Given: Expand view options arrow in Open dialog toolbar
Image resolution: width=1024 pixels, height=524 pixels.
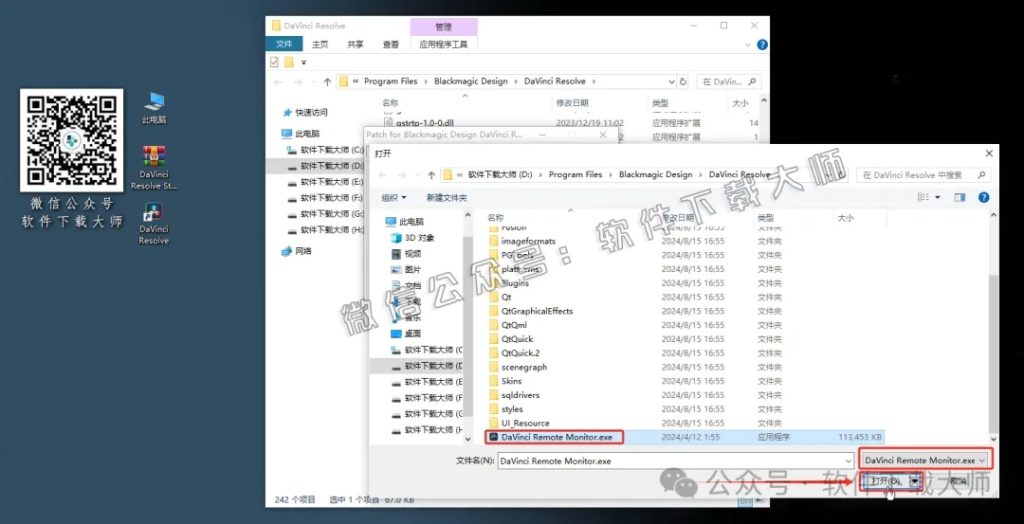Looking at the screenshot, I should [938, 197].
